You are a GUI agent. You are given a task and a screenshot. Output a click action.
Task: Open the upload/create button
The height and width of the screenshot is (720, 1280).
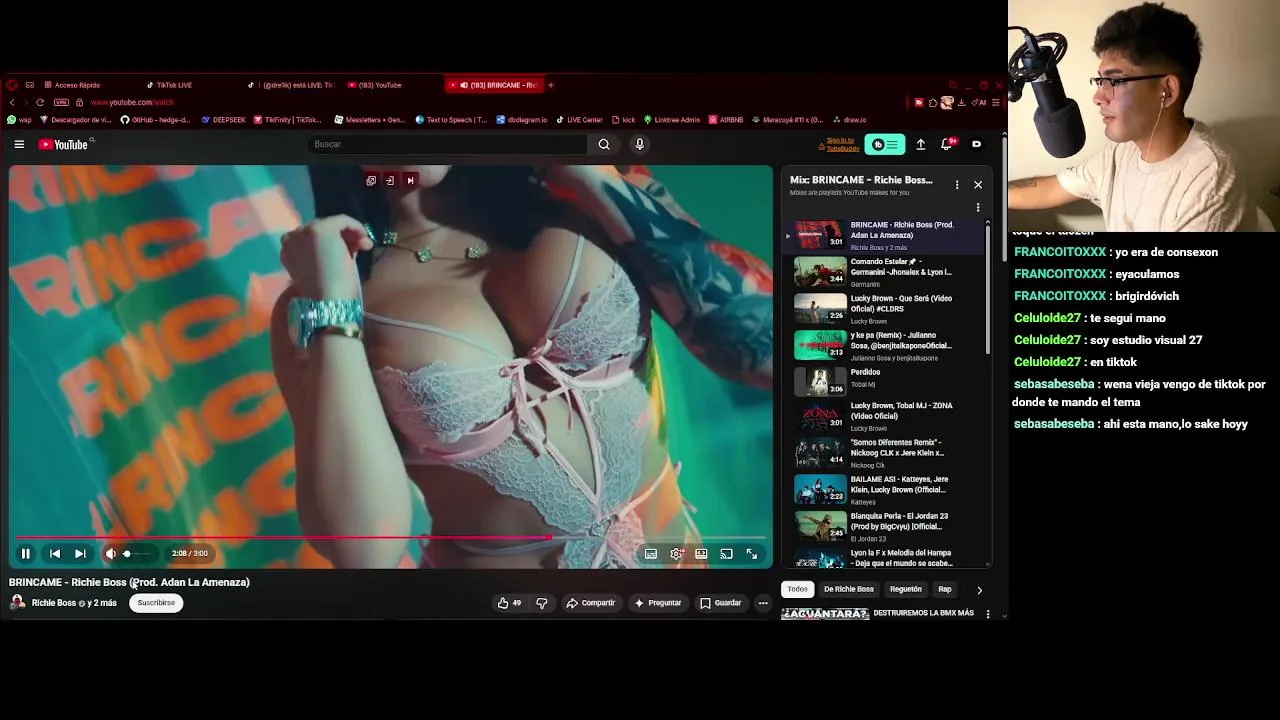pyautogui.click(x=921, y=144)
